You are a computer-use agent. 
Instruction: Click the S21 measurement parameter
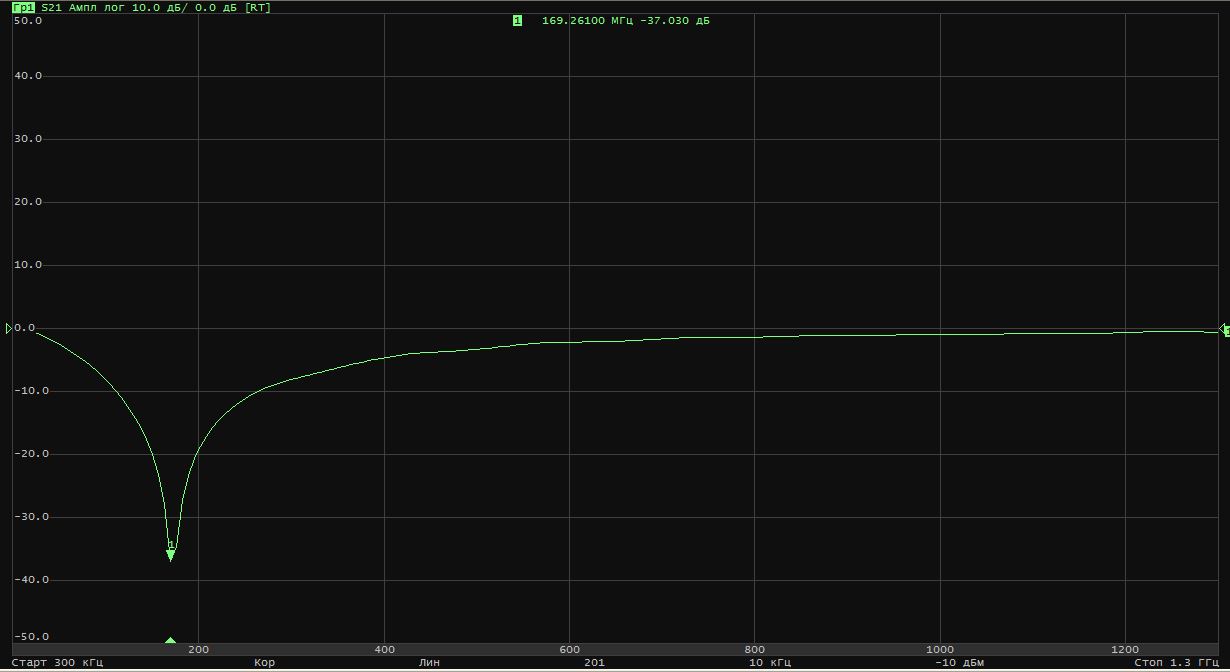[52, 7]
